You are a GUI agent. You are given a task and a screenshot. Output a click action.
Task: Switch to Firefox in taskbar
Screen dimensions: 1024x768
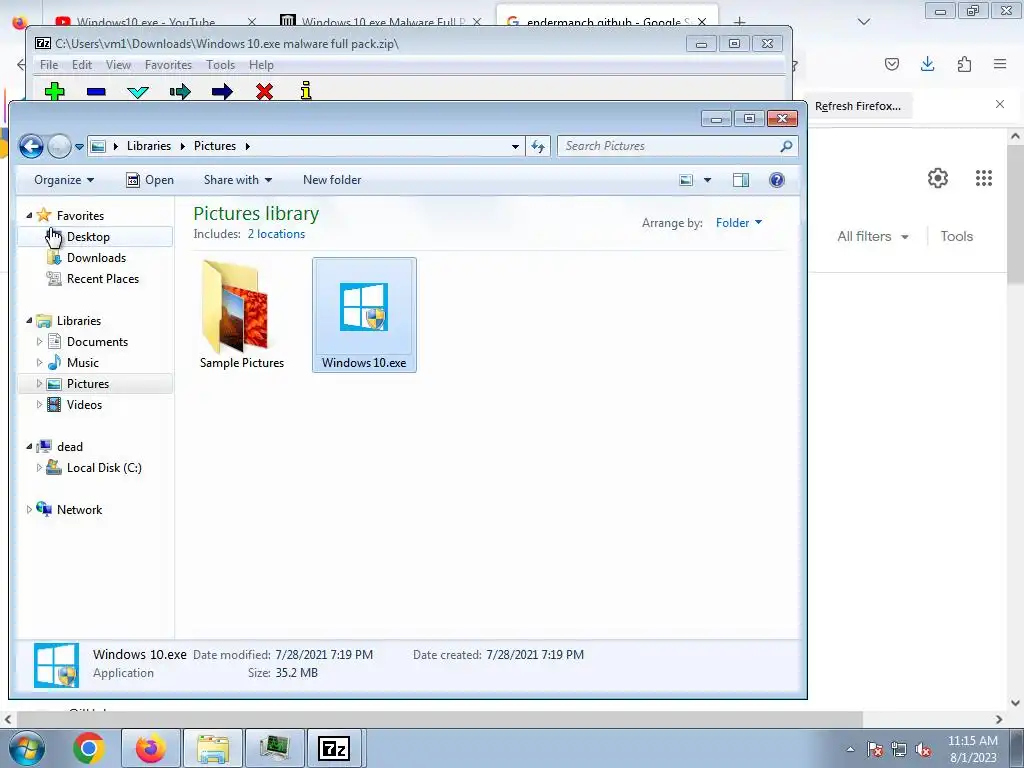[150, 748]
